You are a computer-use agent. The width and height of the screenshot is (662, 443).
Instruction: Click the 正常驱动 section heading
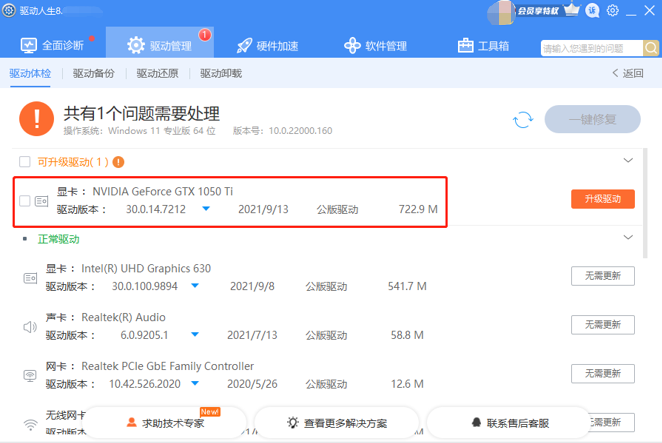(x=58, y=239)
